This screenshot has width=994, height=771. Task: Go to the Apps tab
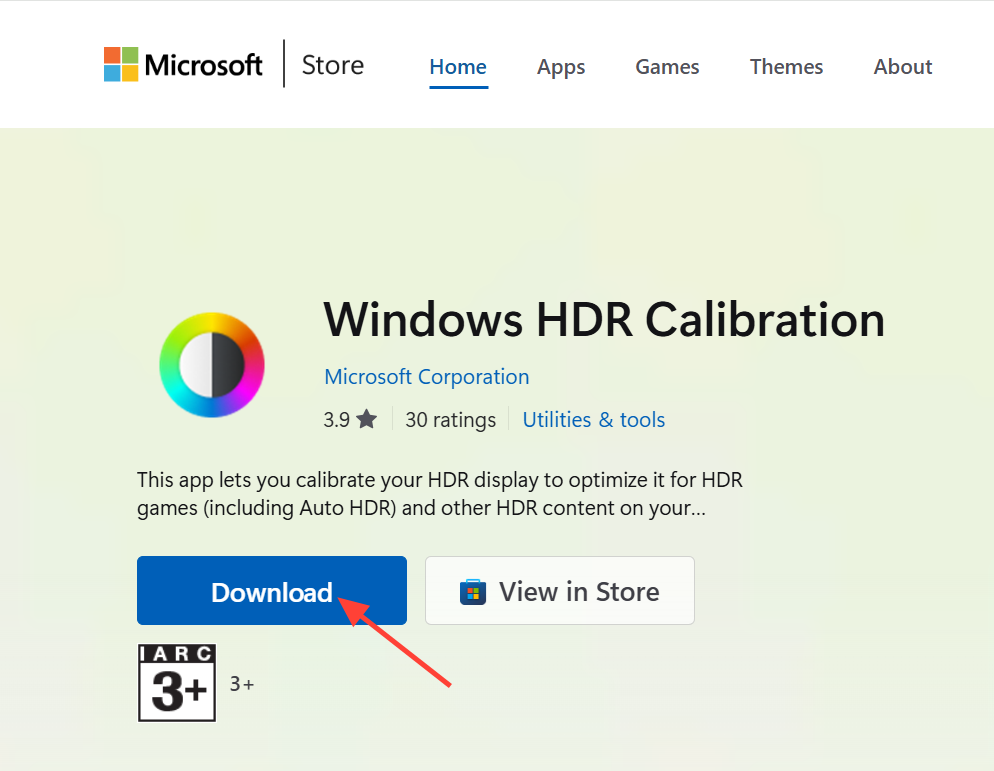click(561, 67)
